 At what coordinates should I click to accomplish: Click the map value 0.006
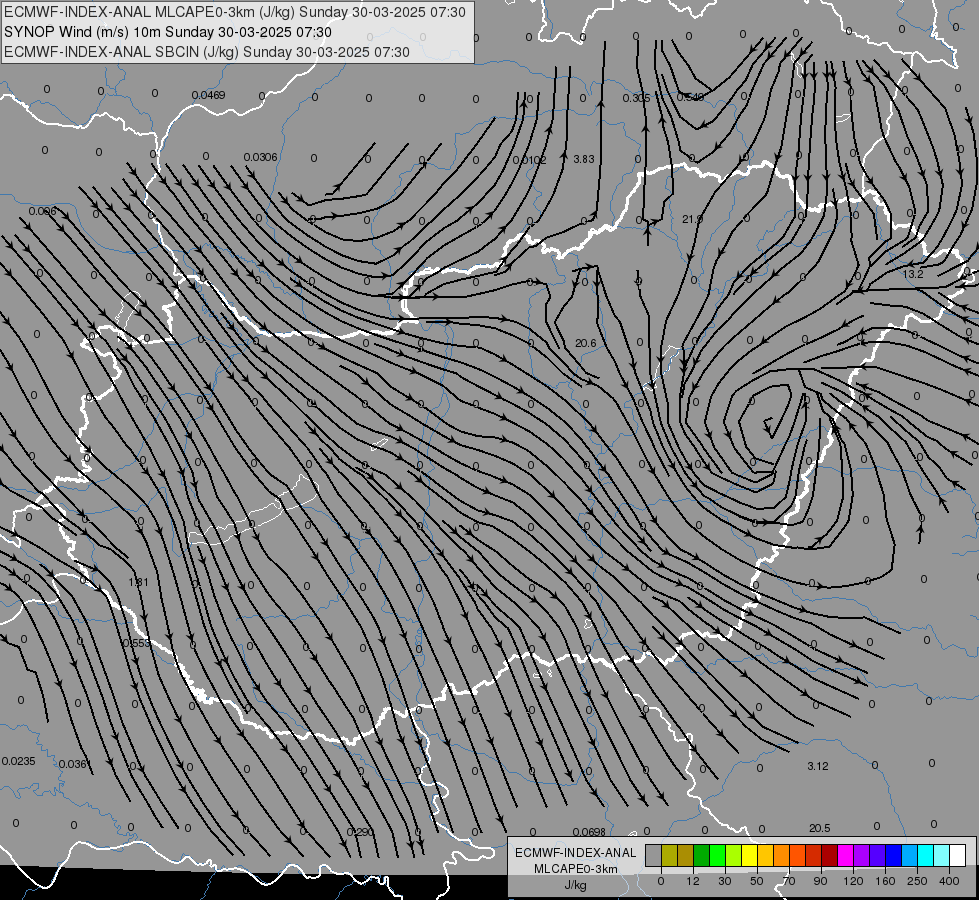tap(42, 211)
